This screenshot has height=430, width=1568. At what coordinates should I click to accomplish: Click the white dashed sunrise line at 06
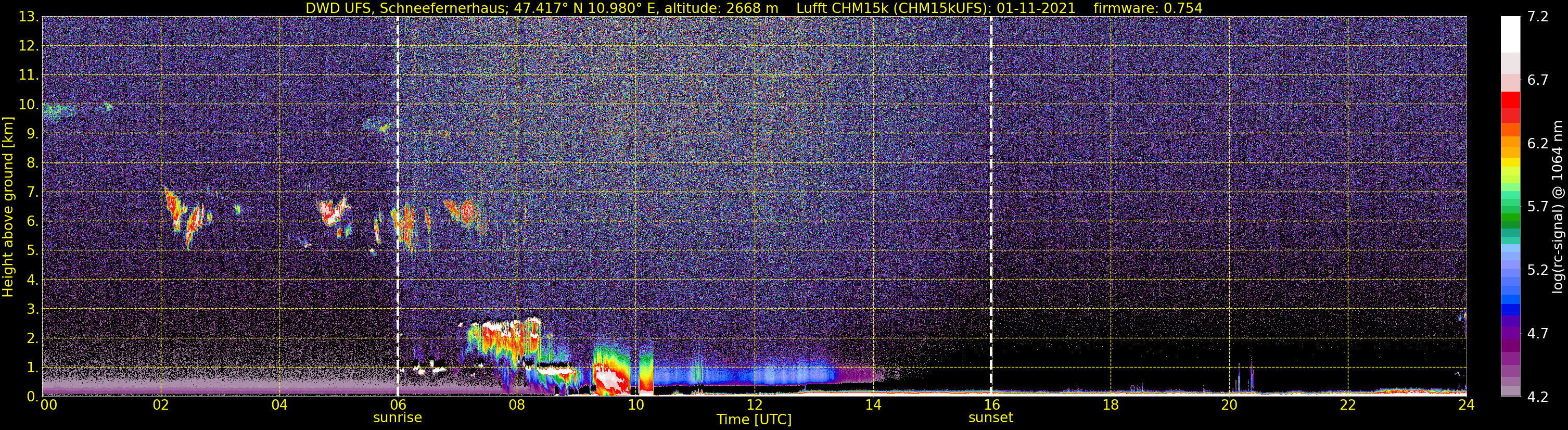(398, 207)
